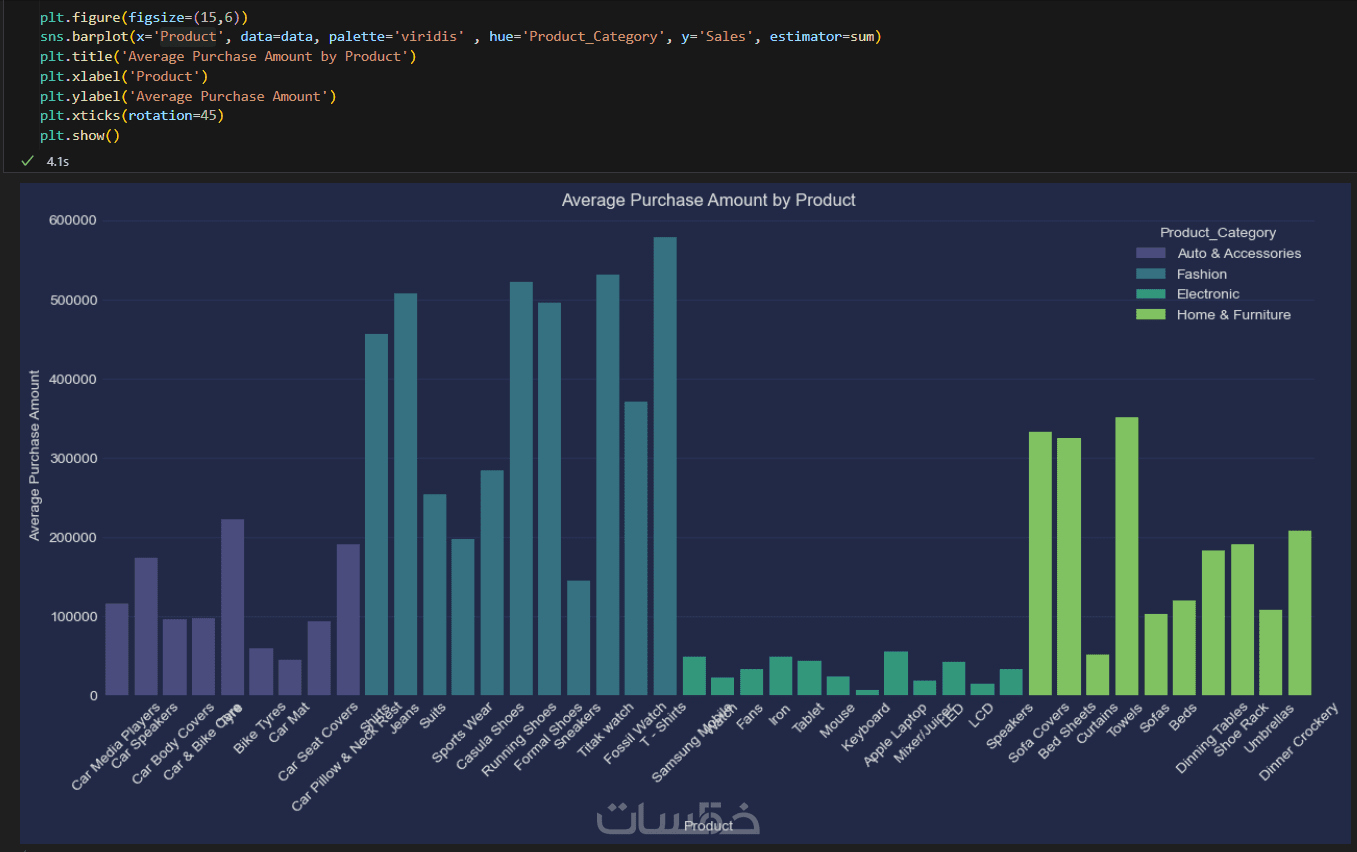This screenshot has width=1357, height=852.
Task: Click the plt.xticks(rotation=45) code line
Action: click(132, 116)
